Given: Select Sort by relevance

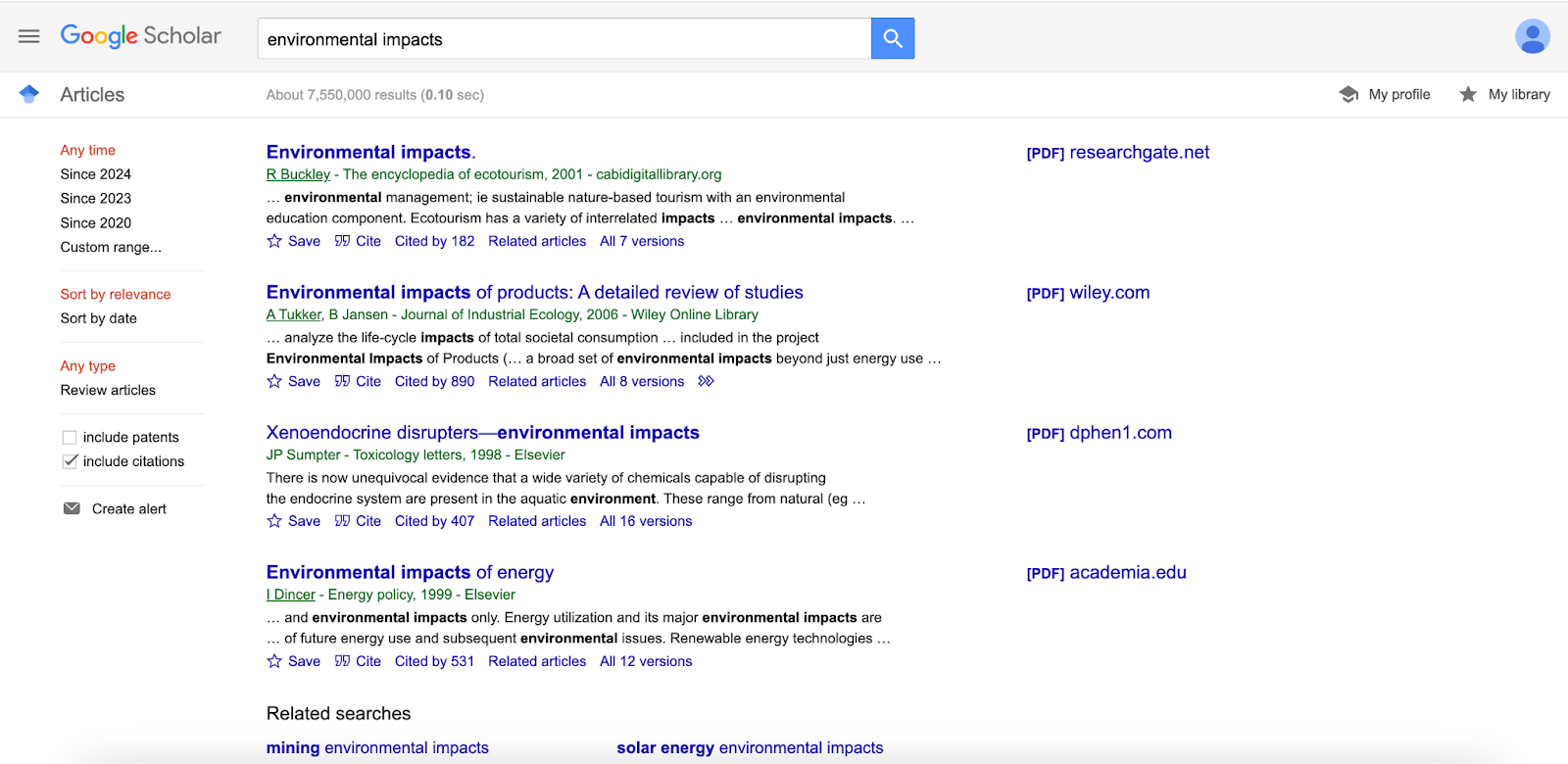Looking at the screenshot, I should coord(116,294).
